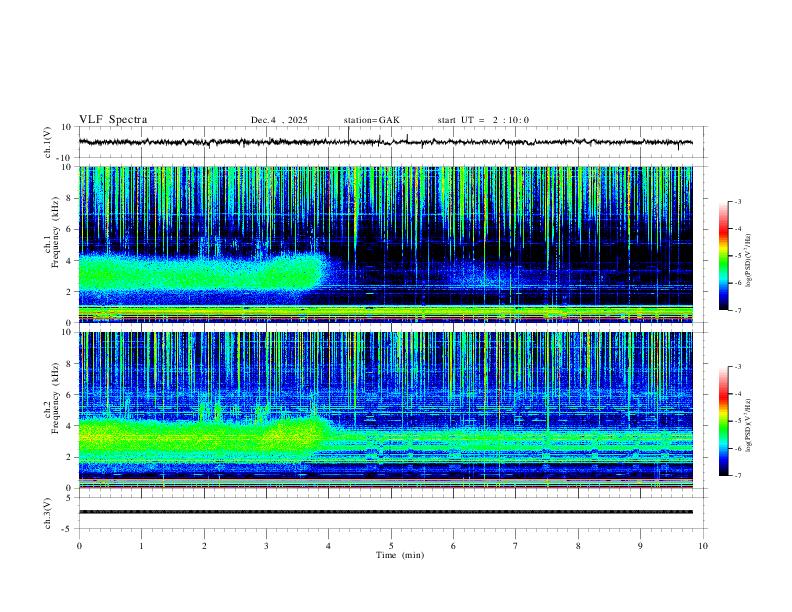Click the date 'Dec. 4, 2025'
The height and width of the screenshot is (612, 792).
tap(279, 120)
